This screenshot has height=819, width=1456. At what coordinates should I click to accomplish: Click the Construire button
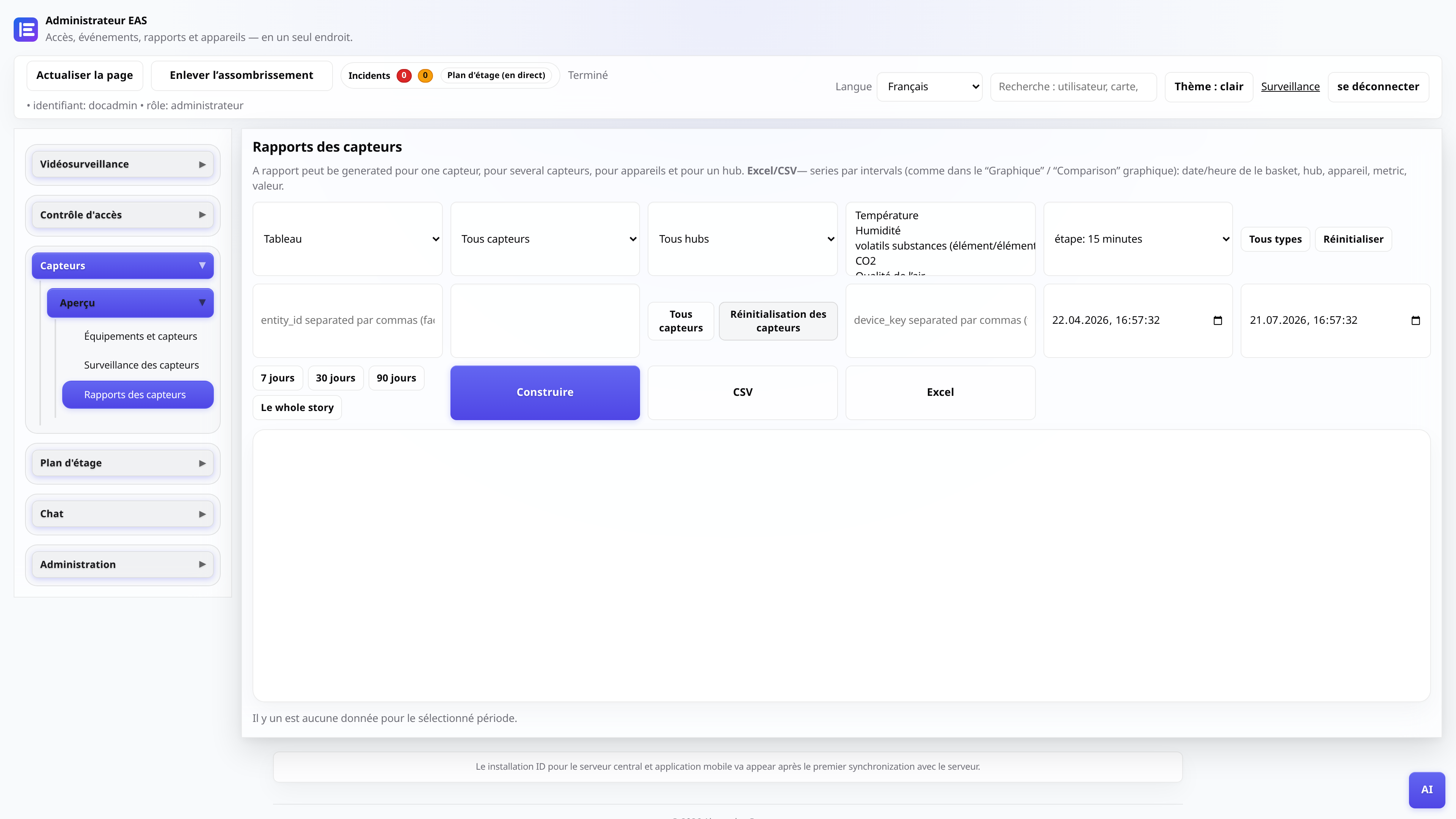click(x=545, y=392)
